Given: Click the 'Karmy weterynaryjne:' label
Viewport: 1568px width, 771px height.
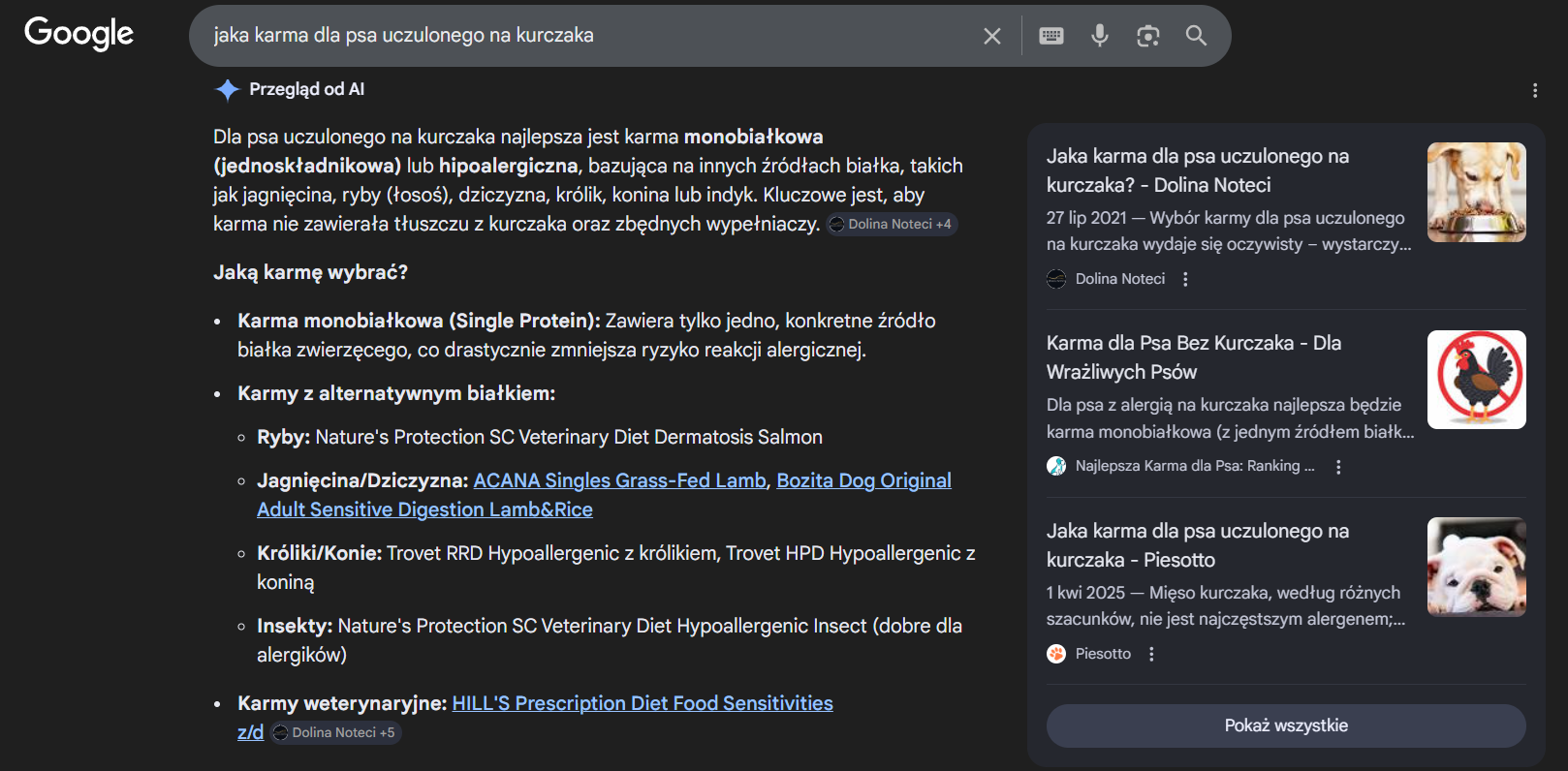Looking at the screenshot, I should 342,703.
